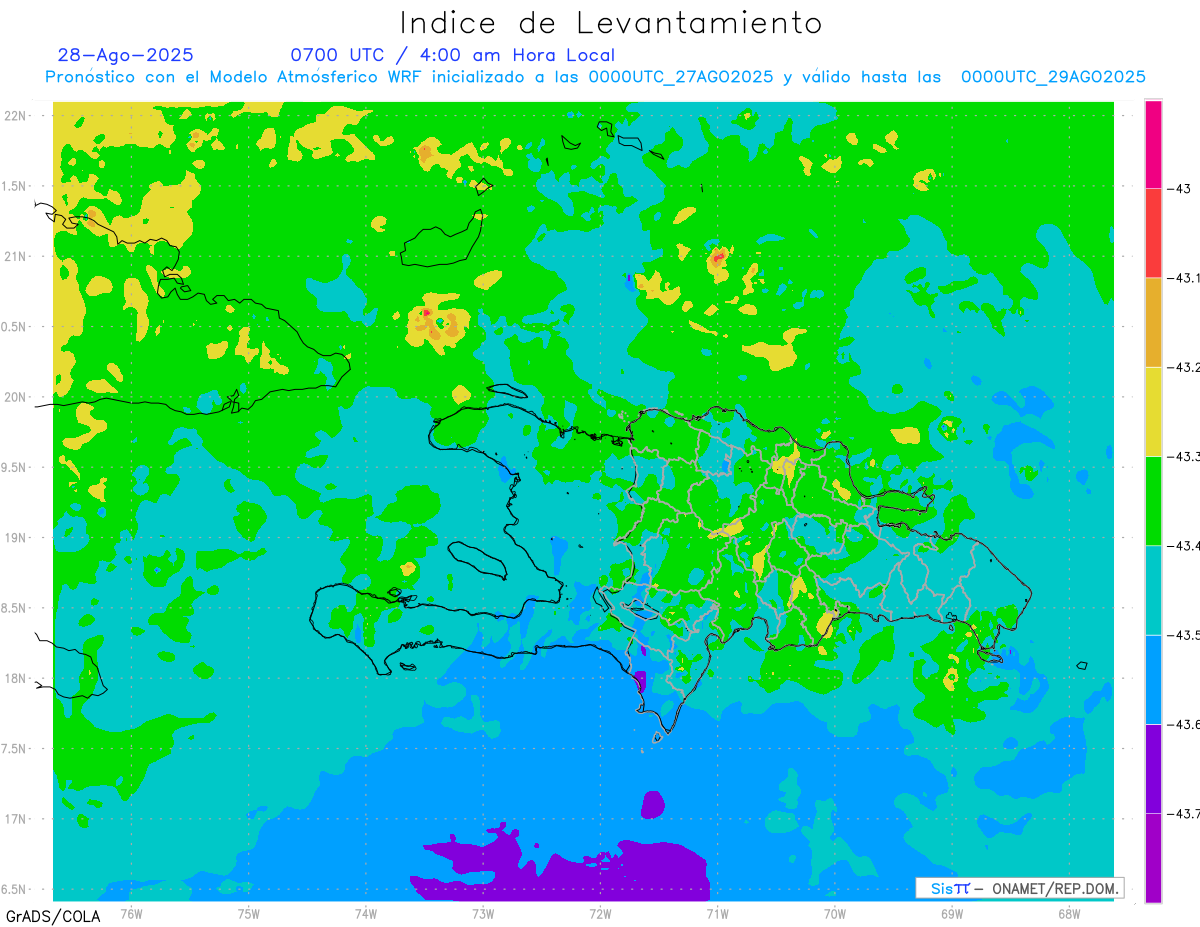Click the '-43.5' colorbar value
The image size is (1200, 927).
[1184, 635]
